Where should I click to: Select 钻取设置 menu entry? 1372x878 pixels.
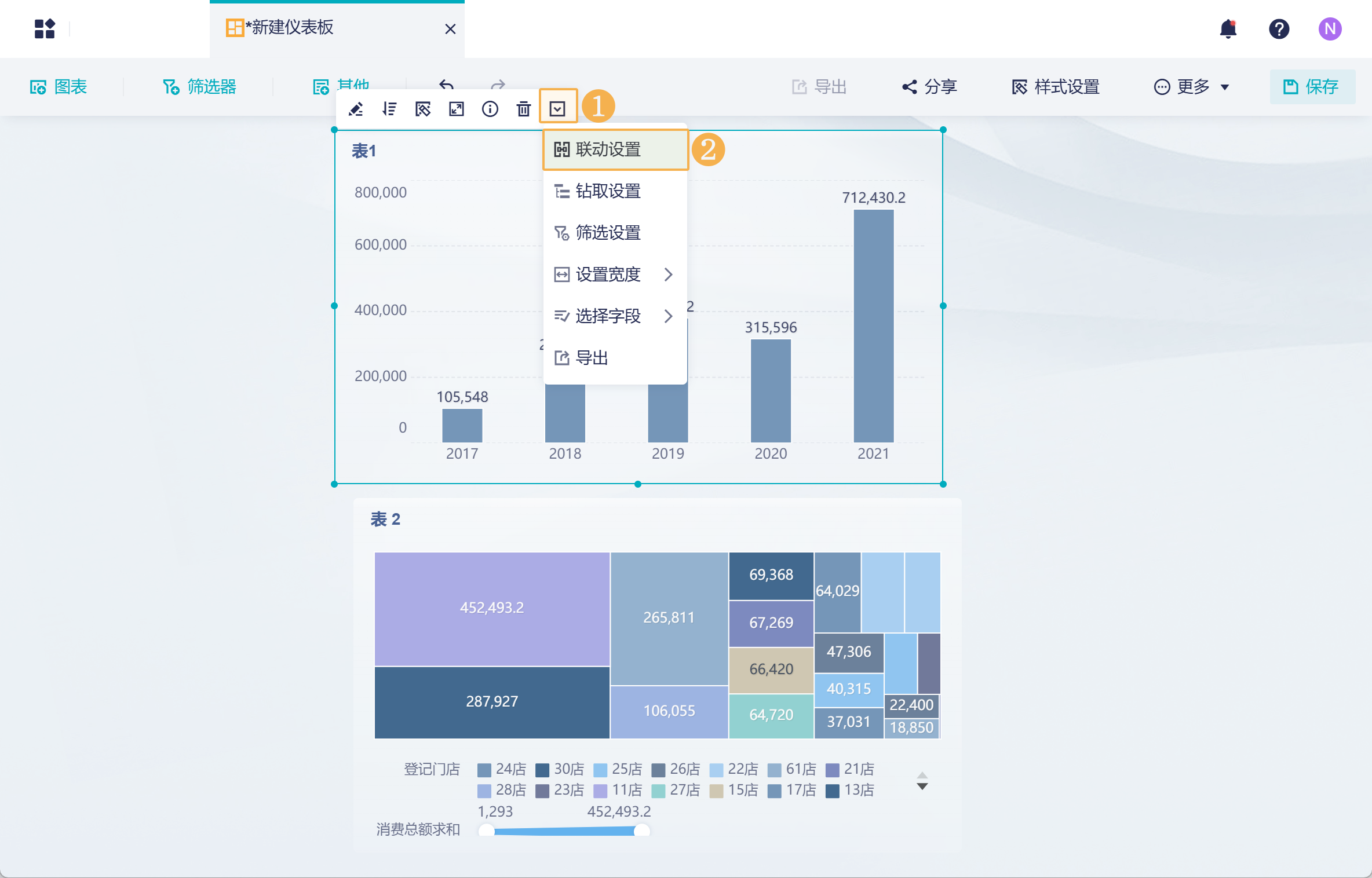coord(608,191)
